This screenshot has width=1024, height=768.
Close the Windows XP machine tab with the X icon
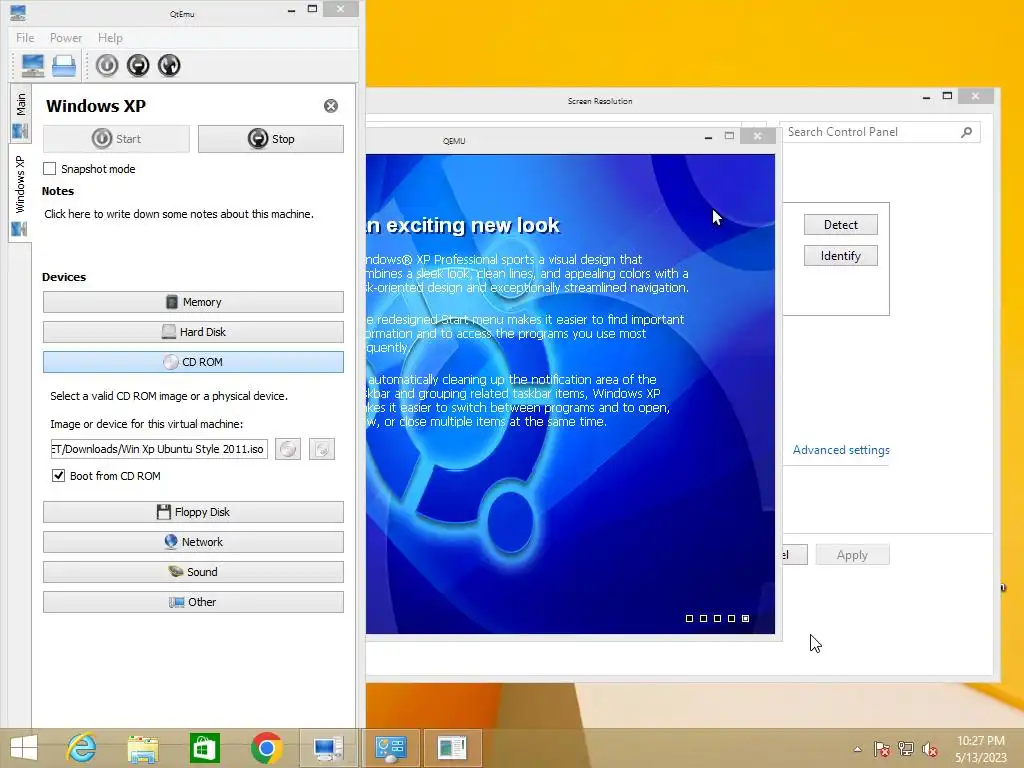tap(331, 106)
